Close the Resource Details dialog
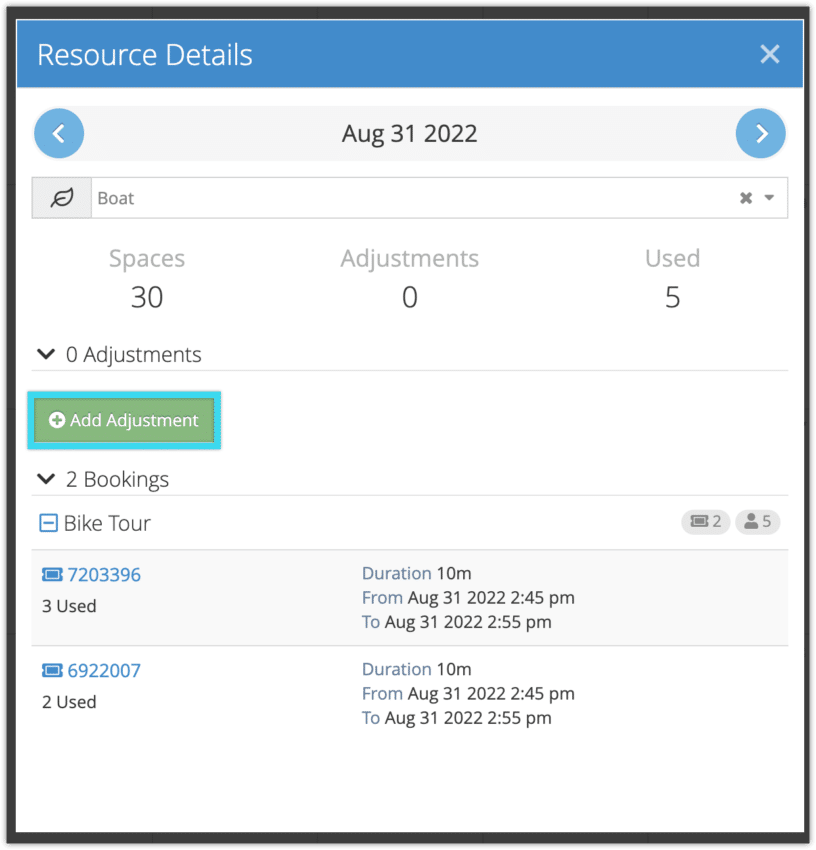Image resolution: width=816 pixels, height=850 pixels. [x=769, y=54]
